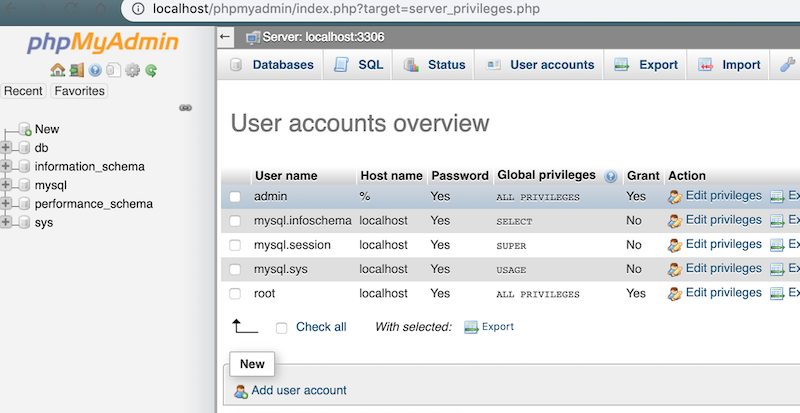The image size is (800, 413).
Task: Click wrench settings icon in top tabs
Action: pyautogui.click(x=788, y=64)
